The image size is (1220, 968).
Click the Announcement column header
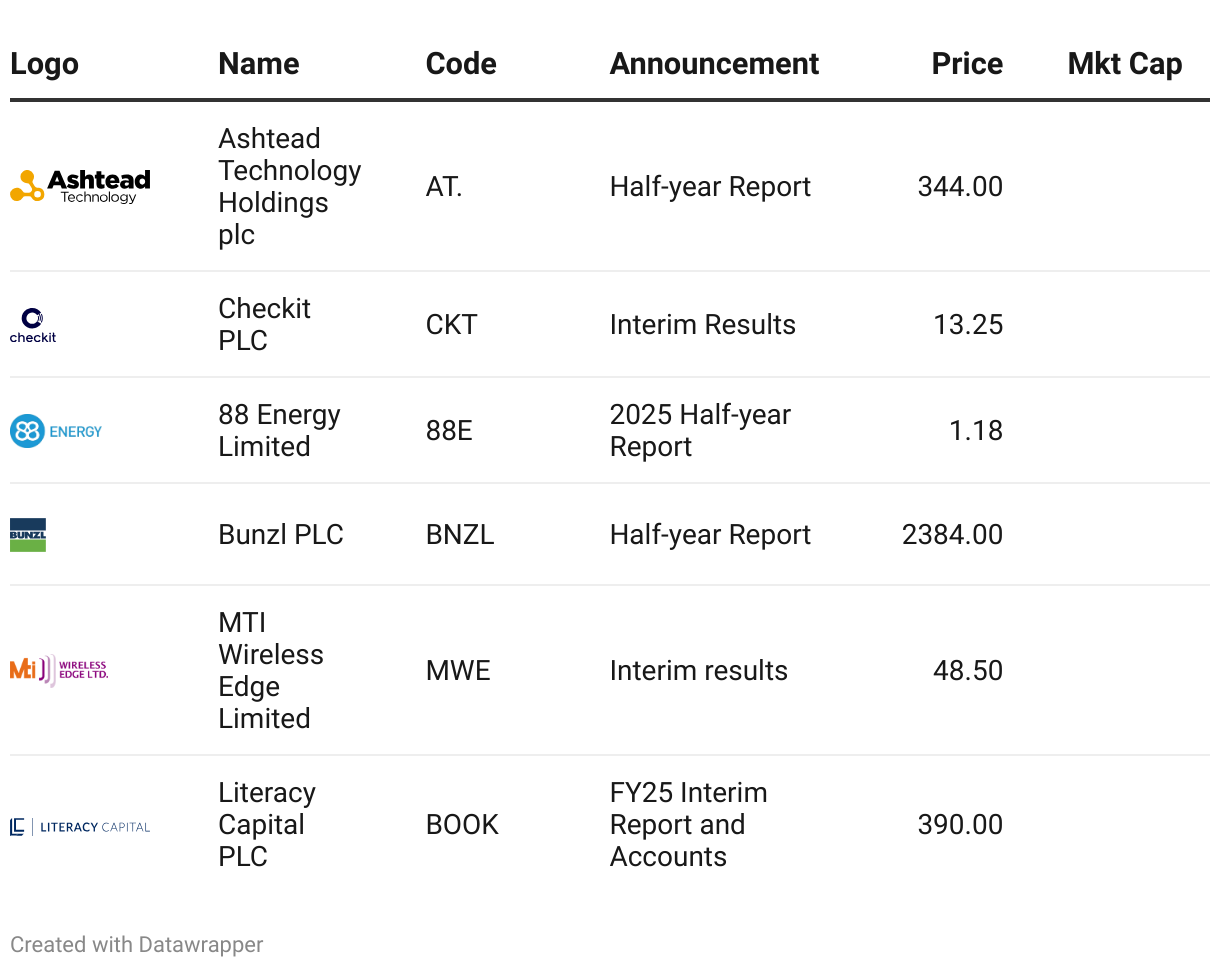[x=714, y=64]
